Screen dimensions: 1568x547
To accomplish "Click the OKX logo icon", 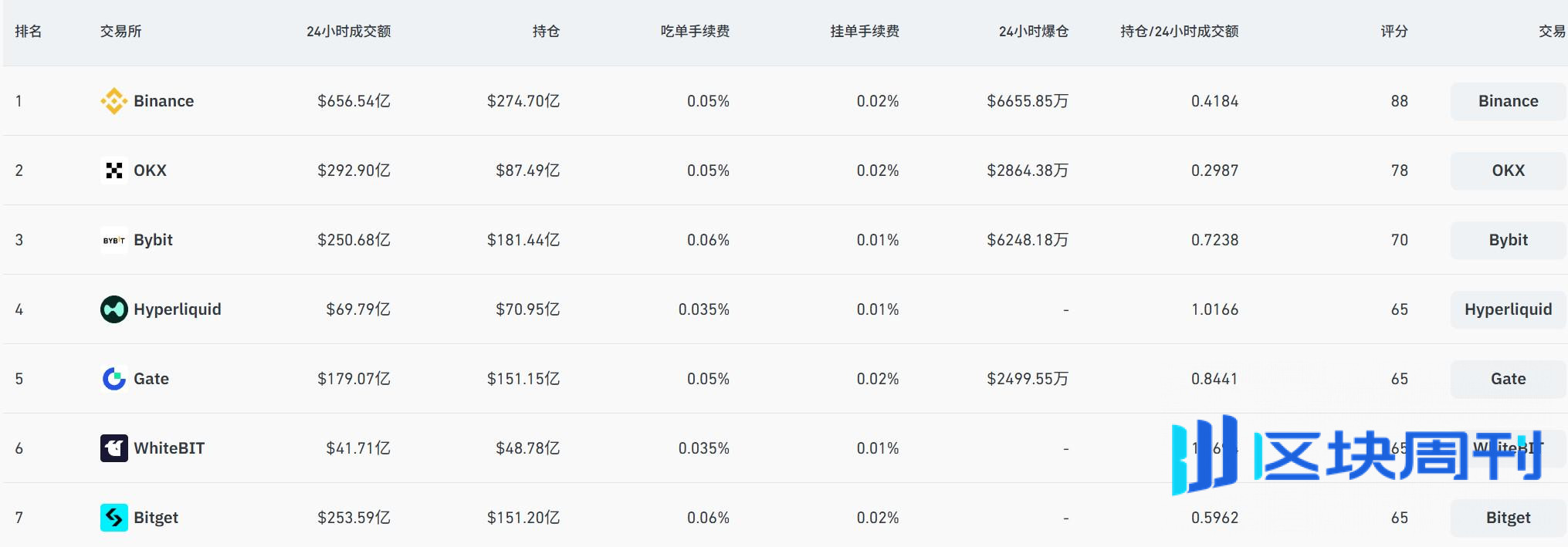I will tap(114, 171).
